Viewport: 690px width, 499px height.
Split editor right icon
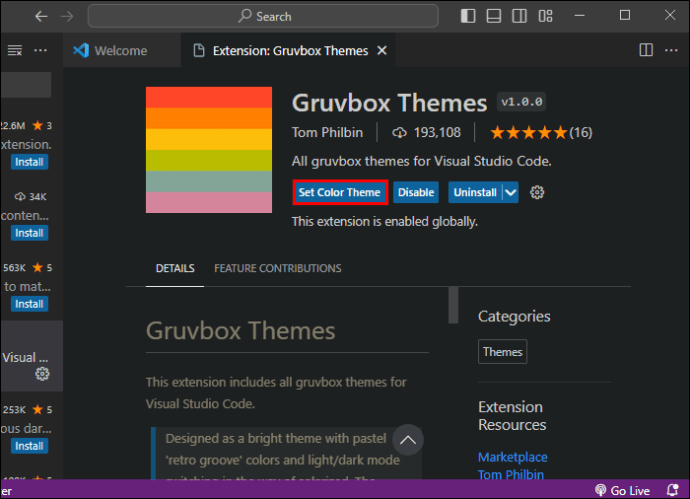click(646, 50)
